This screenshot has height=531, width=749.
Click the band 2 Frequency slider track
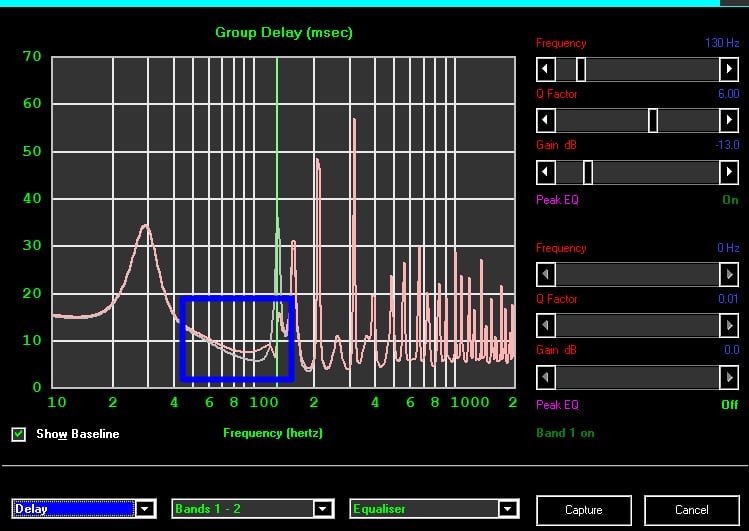click(x=637, y=275)
